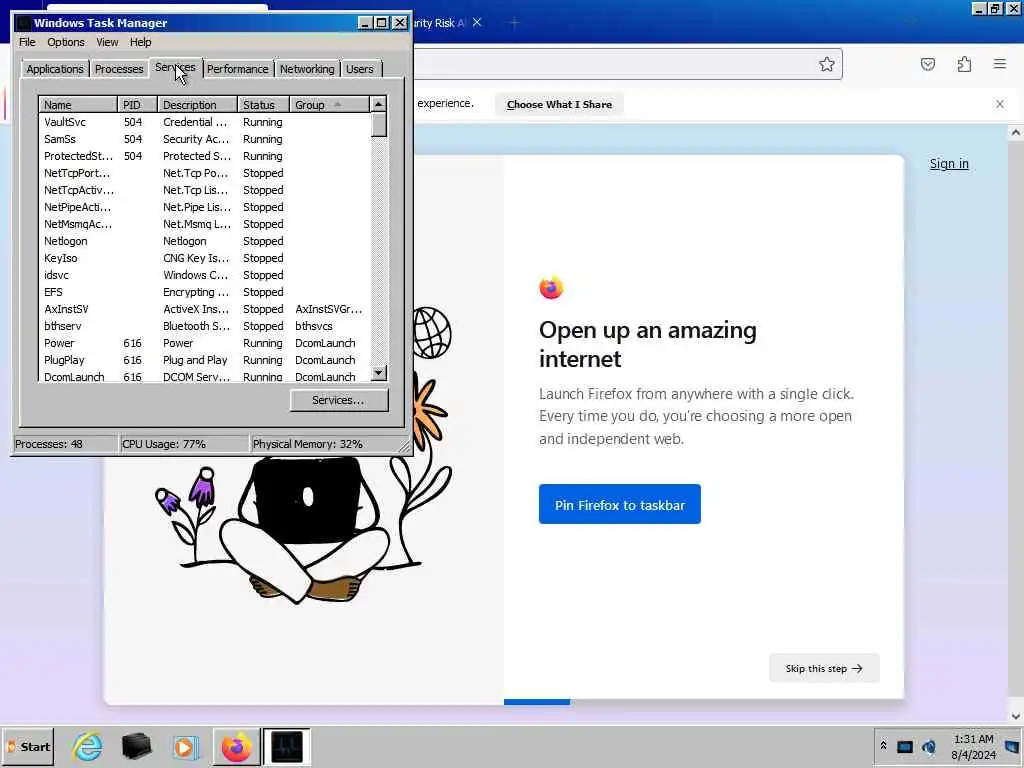The image size is (1024, 768).
Task: Select the AxInstSV service row
Action: click(204, 309)
